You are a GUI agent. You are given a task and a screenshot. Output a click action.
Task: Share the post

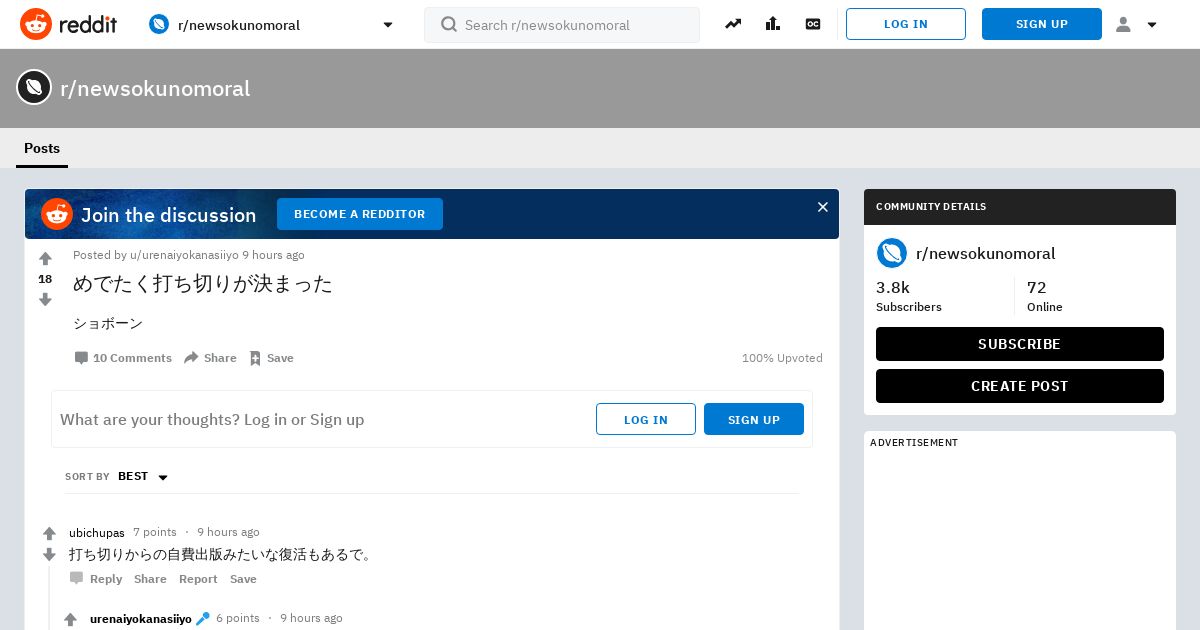point(210,358)
